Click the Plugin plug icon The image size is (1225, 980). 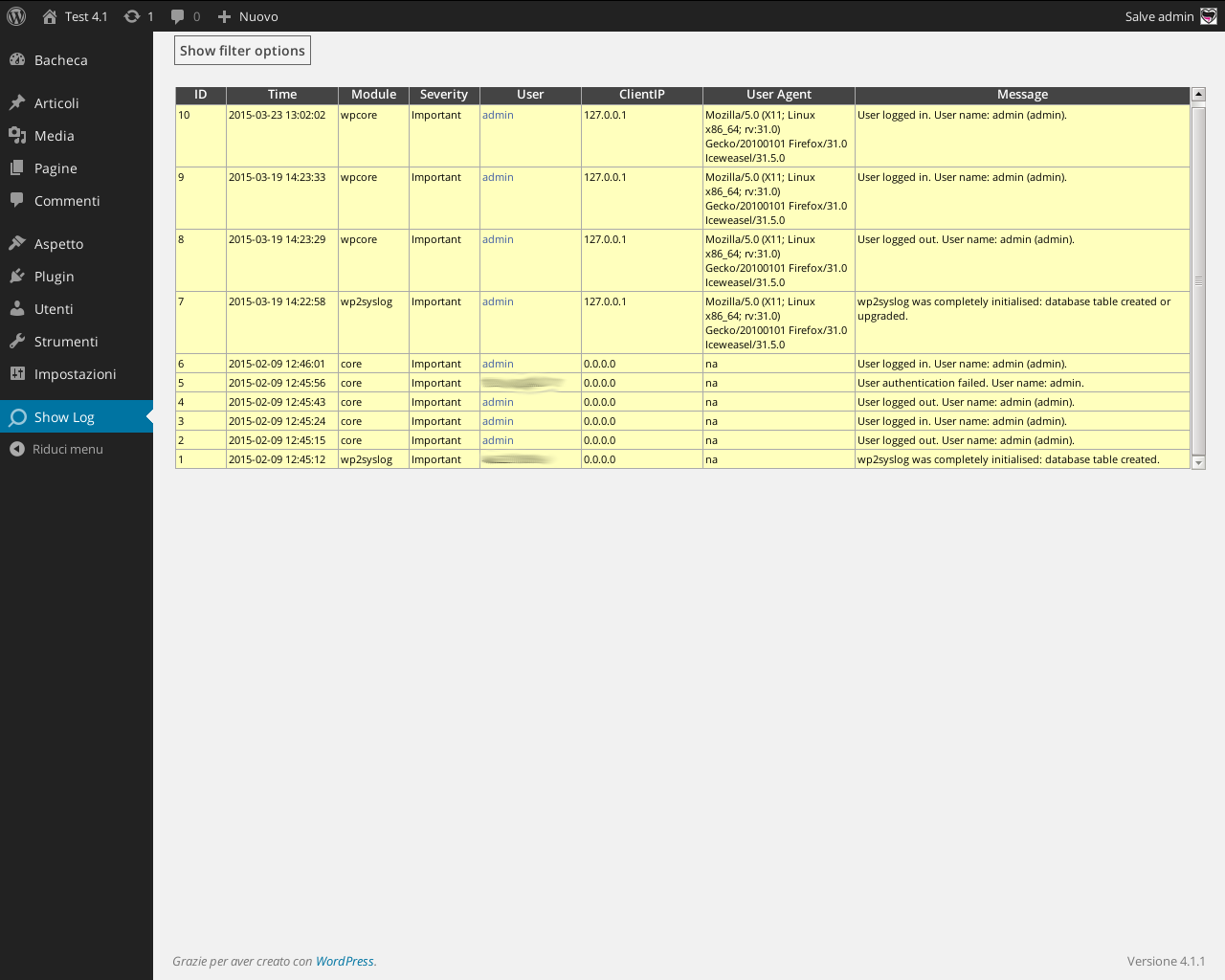[x=17, y=276]
